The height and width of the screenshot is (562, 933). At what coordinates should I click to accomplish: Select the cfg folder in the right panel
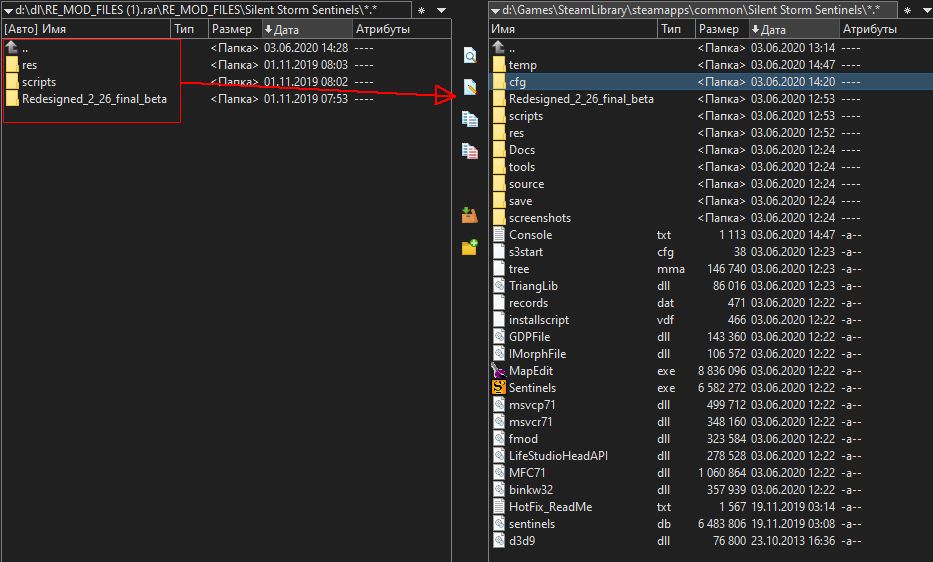(711, 82)
